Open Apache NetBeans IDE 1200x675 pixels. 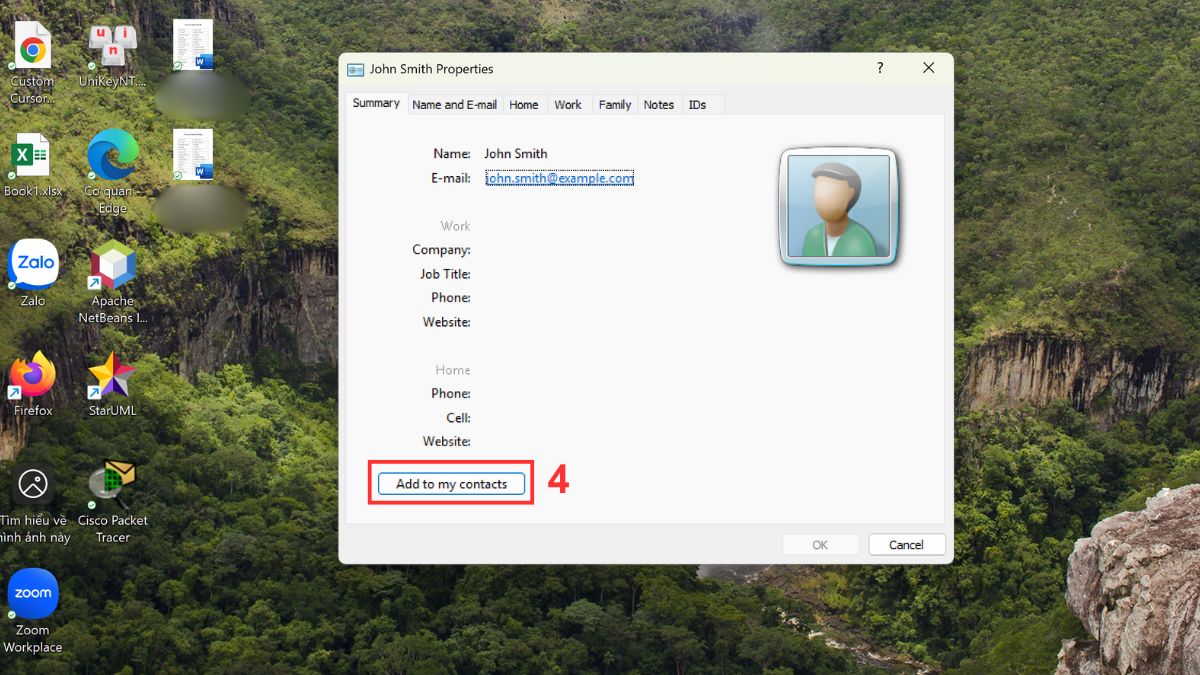click(111, 265)
